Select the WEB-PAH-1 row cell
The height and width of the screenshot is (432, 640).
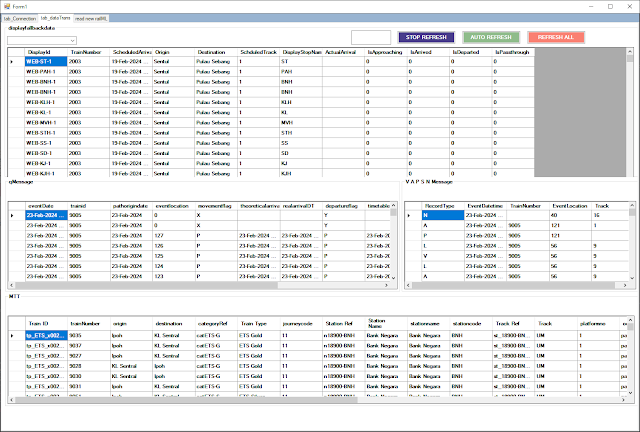pyautogui.click(x=46, y=71)
